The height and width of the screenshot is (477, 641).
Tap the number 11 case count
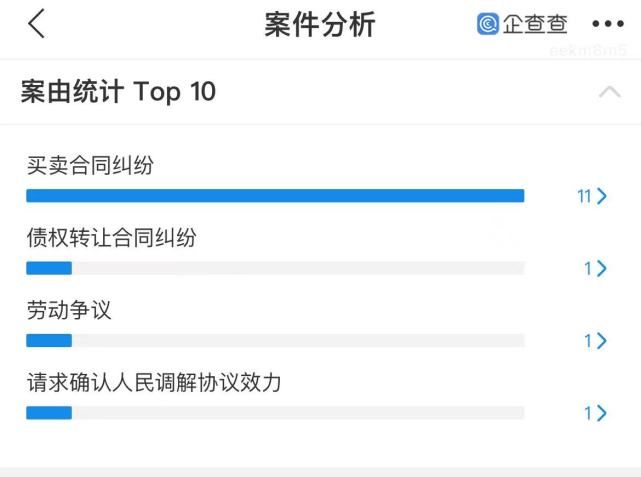tap(584, 197)
